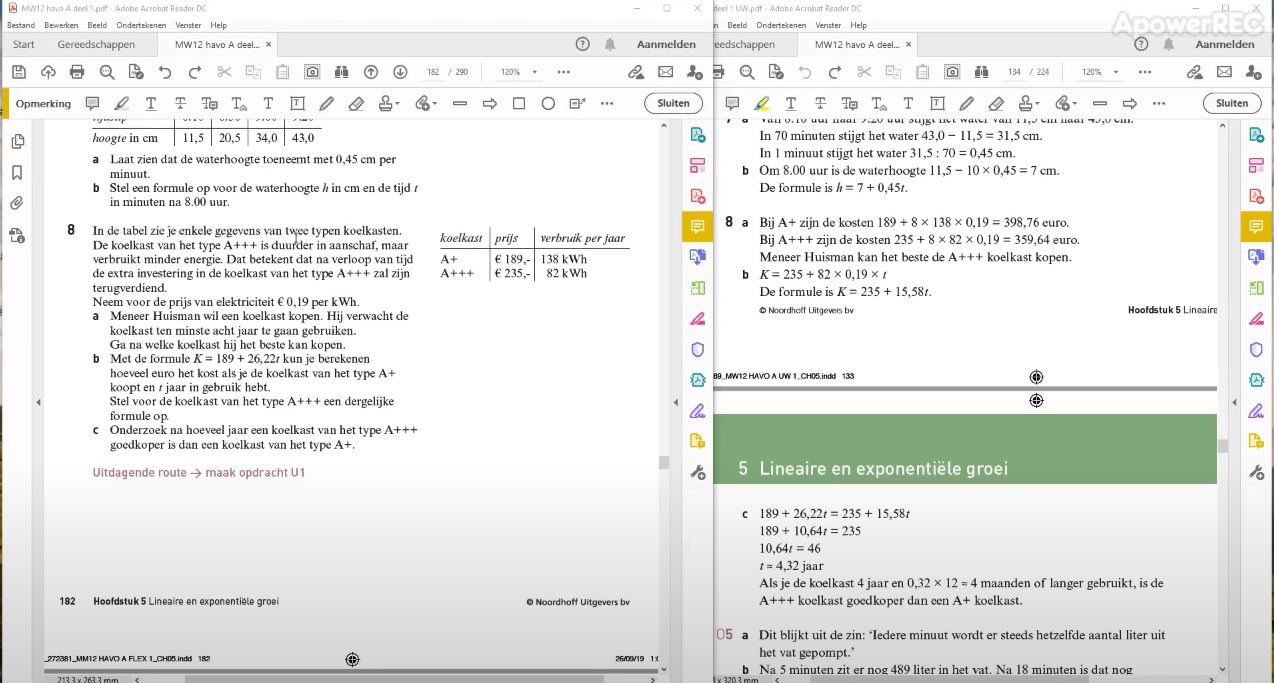
Task: Select the text box tool in left window
Action: [297, 103]
